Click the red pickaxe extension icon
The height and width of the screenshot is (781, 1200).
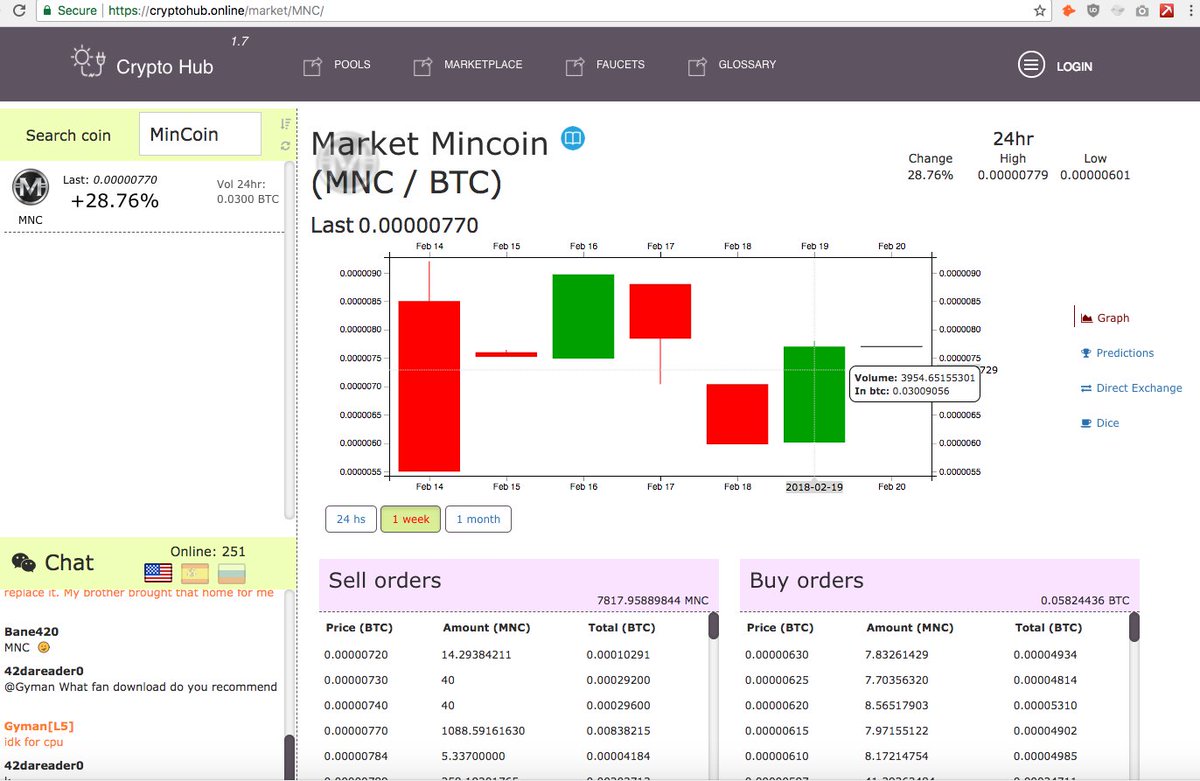point(1166,10)
